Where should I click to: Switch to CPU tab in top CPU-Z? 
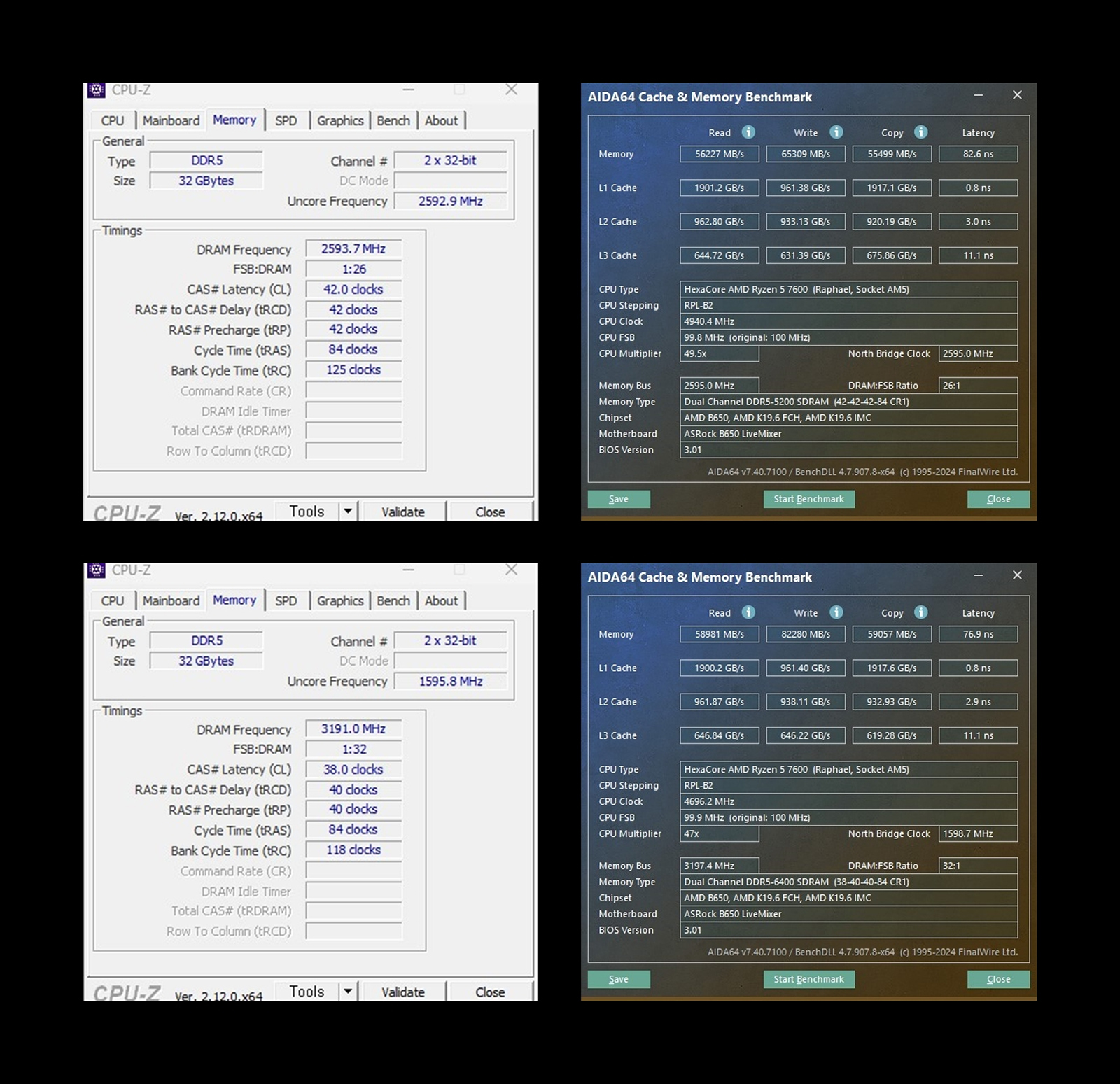coord(112,120)
